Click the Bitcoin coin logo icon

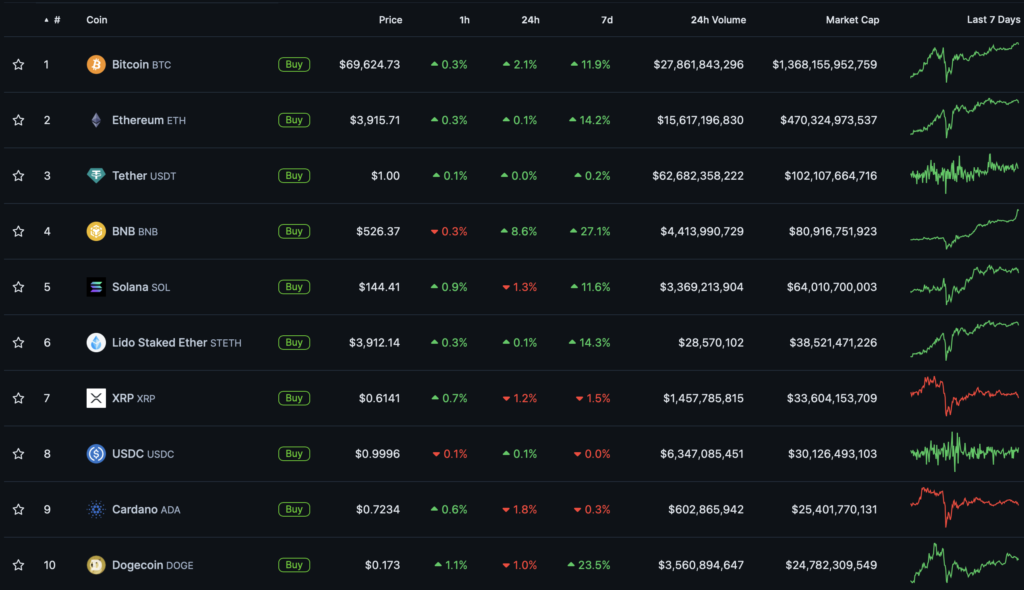click(96, 65)
